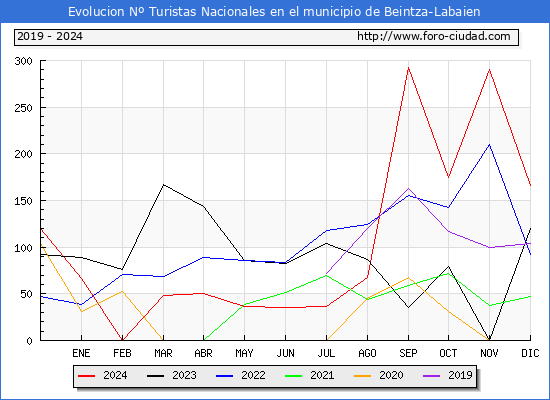
Task: Click the black 2023 peak at MAR
Action: click(x=163, y=185)
